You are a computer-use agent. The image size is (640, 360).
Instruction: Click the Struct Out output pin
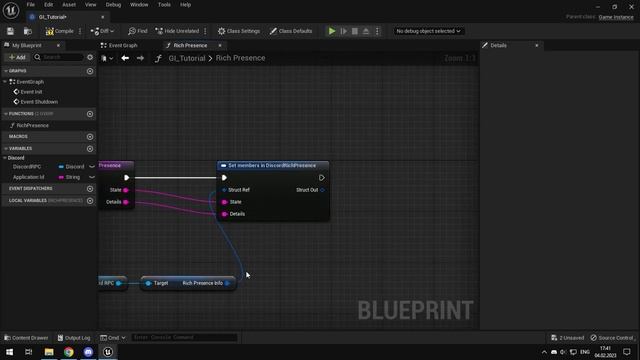[x=322, y=190]
